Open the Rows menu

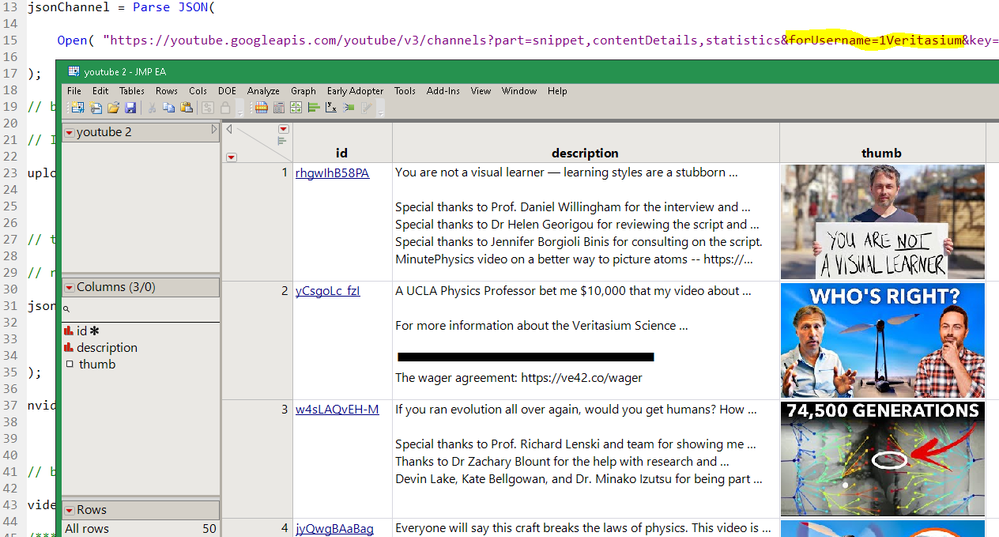click(166, 91)
